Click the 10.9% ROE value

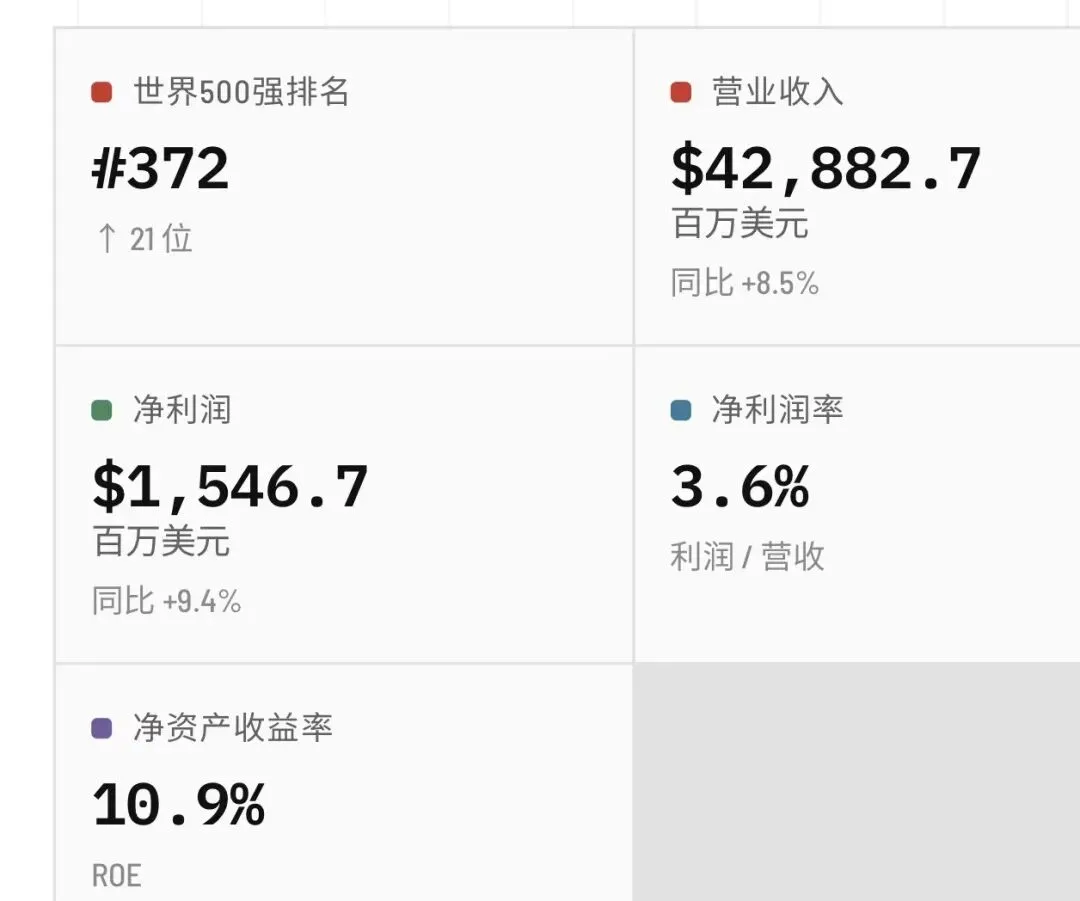point(179,805)
